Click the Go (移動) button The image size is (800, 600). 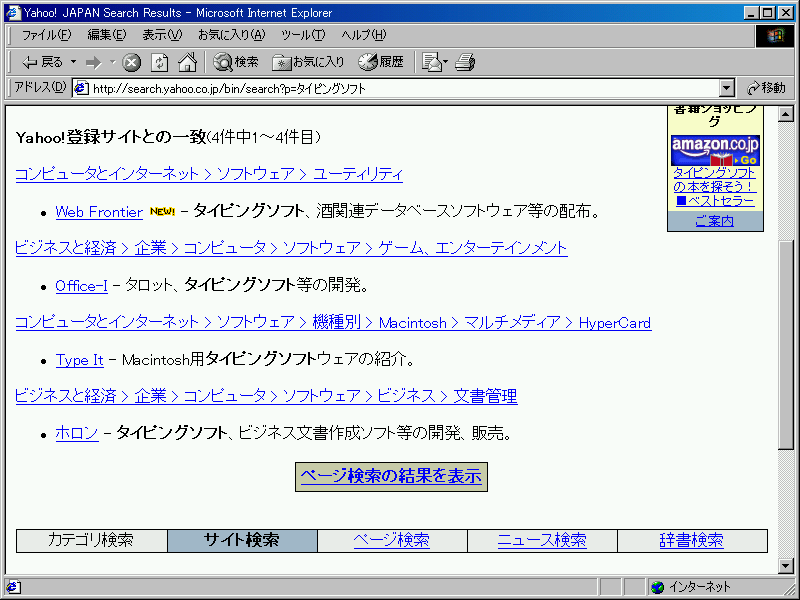pos(767,88)
